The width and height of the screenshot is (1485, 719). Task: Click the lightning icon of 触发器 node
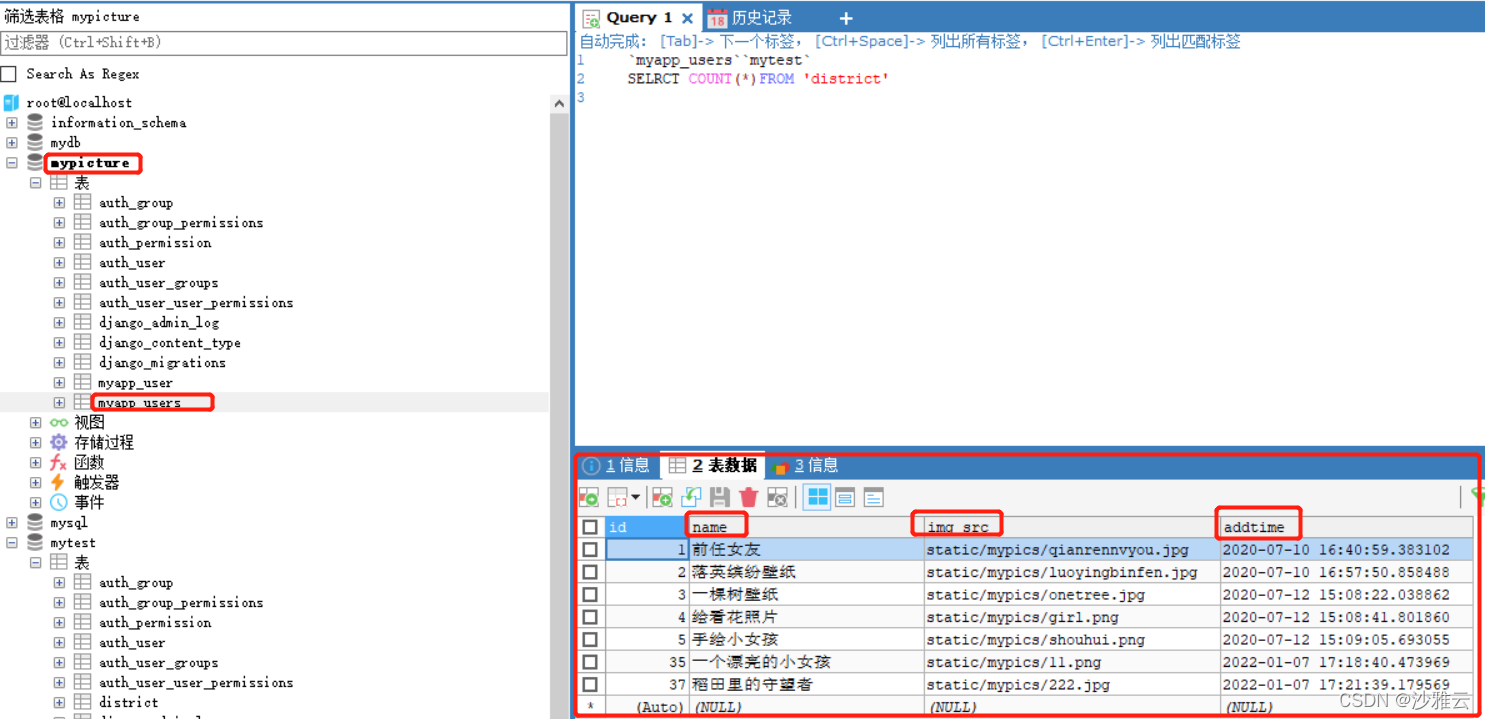click(59, 482)
